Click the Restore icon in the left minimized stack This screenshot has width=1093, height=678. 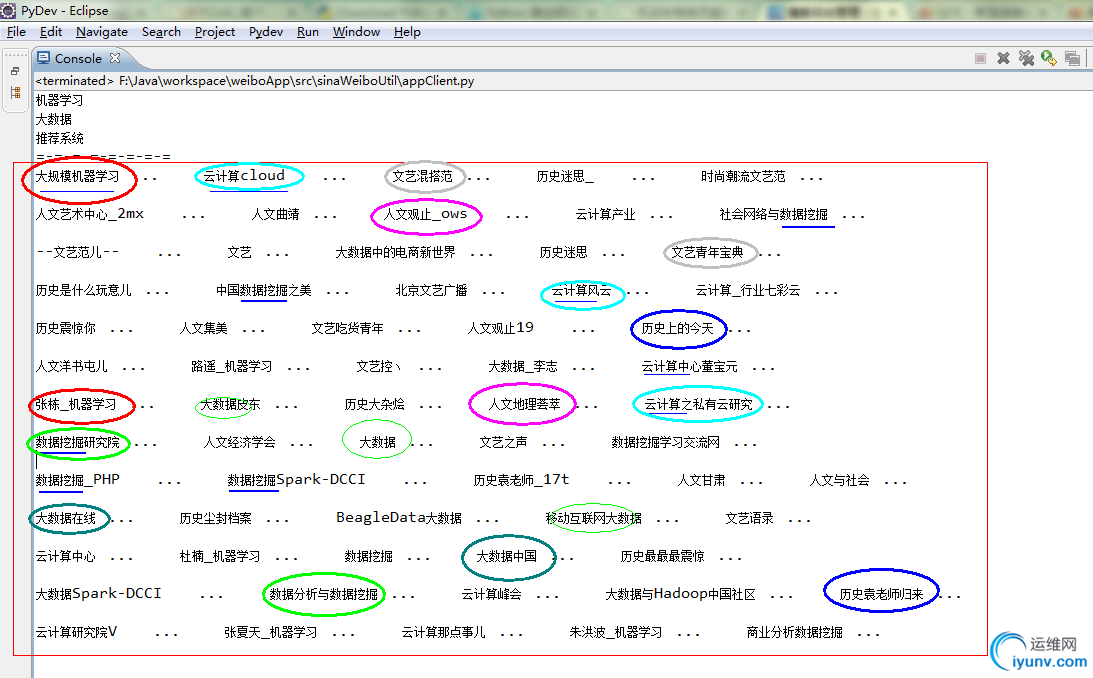click(15, 71)
